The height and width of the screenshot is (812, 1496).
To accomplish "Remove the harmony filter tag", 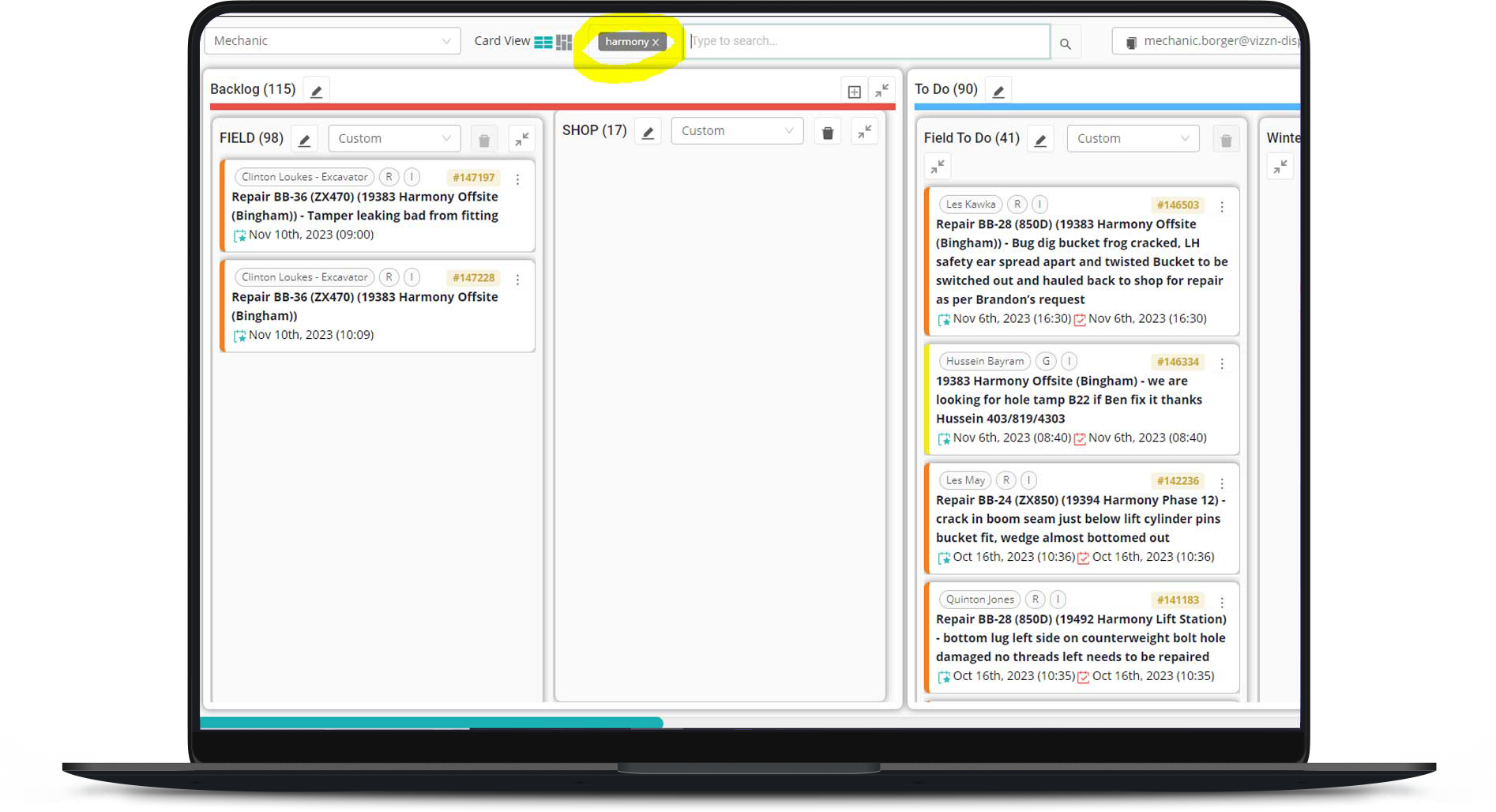I will pyautogui.click(x=656, y=43).
